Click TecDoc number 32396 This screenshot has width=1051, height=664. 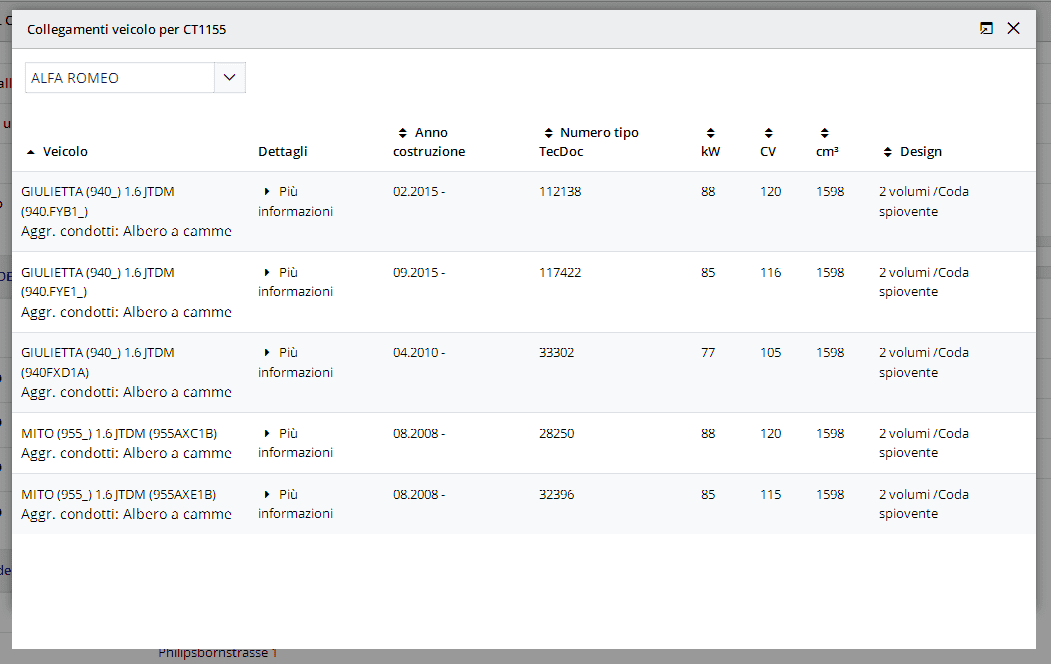point(557,494)
